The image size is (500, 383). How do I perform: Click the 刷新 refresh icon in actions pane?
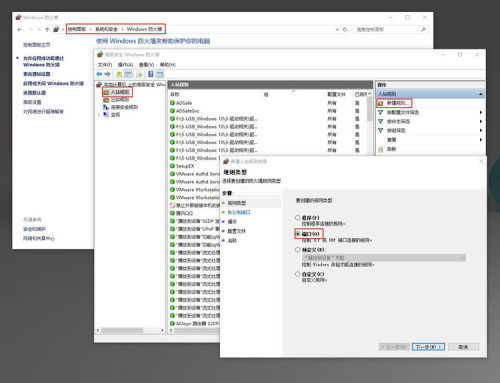380,149
